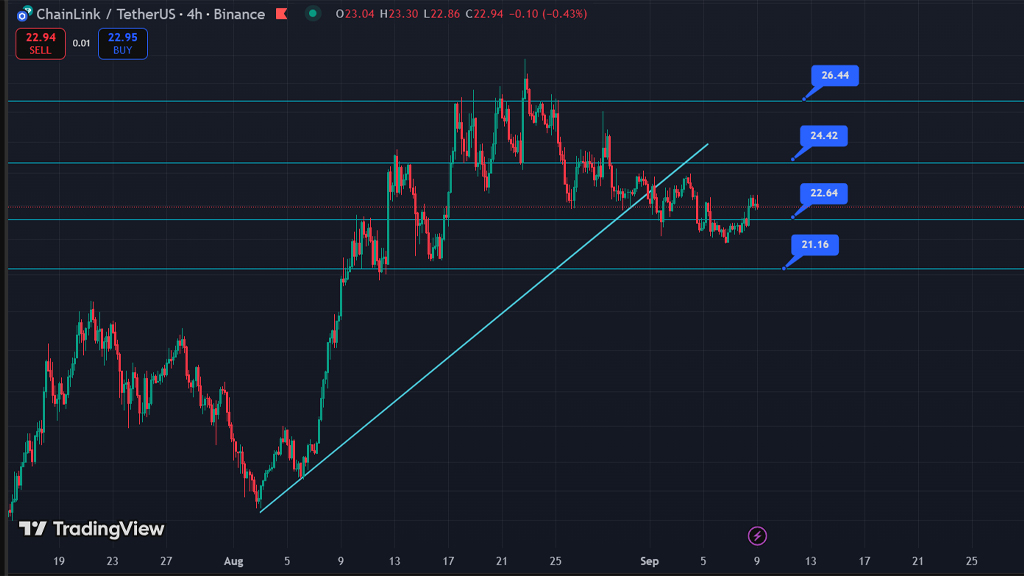The width and height of the screenshot is (1024, 576).
Task: Click the Aug label on time axis
Action: 233,562
